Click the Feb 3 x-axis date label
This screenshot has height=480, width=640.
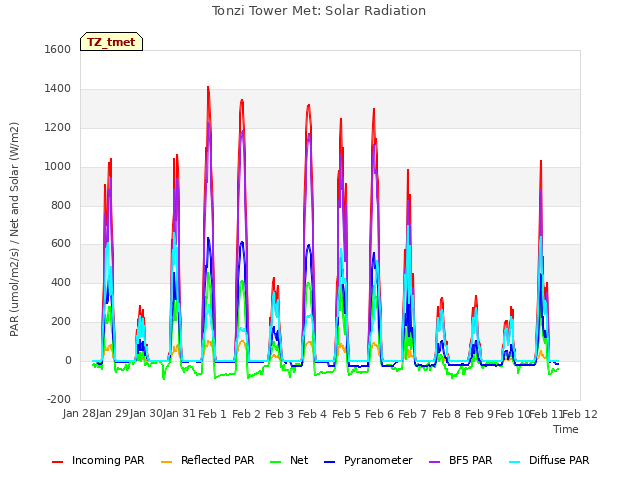tap(279, 414)
